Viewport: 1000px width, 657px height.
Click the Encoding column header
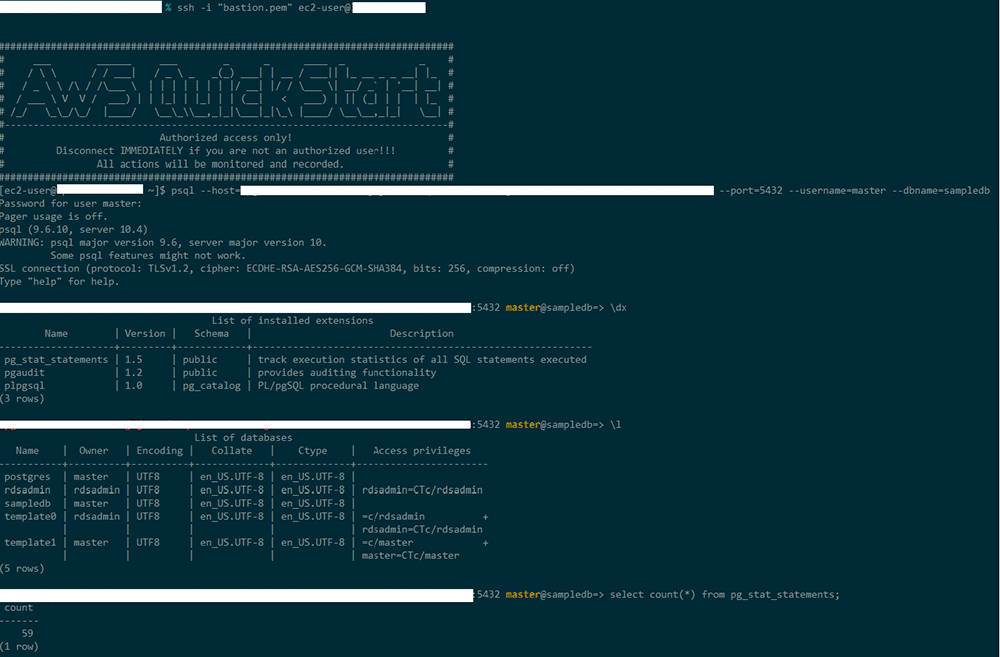point(159,451)
